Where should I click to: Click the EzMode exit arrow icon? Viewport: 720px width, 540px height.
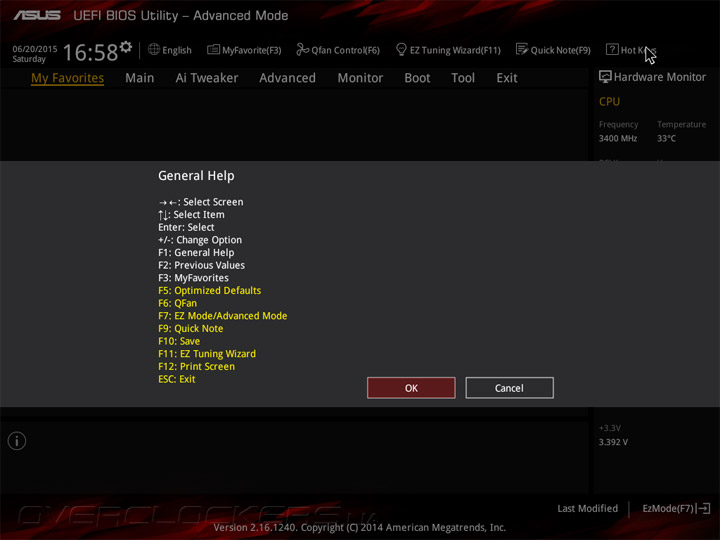click(703, 508)
